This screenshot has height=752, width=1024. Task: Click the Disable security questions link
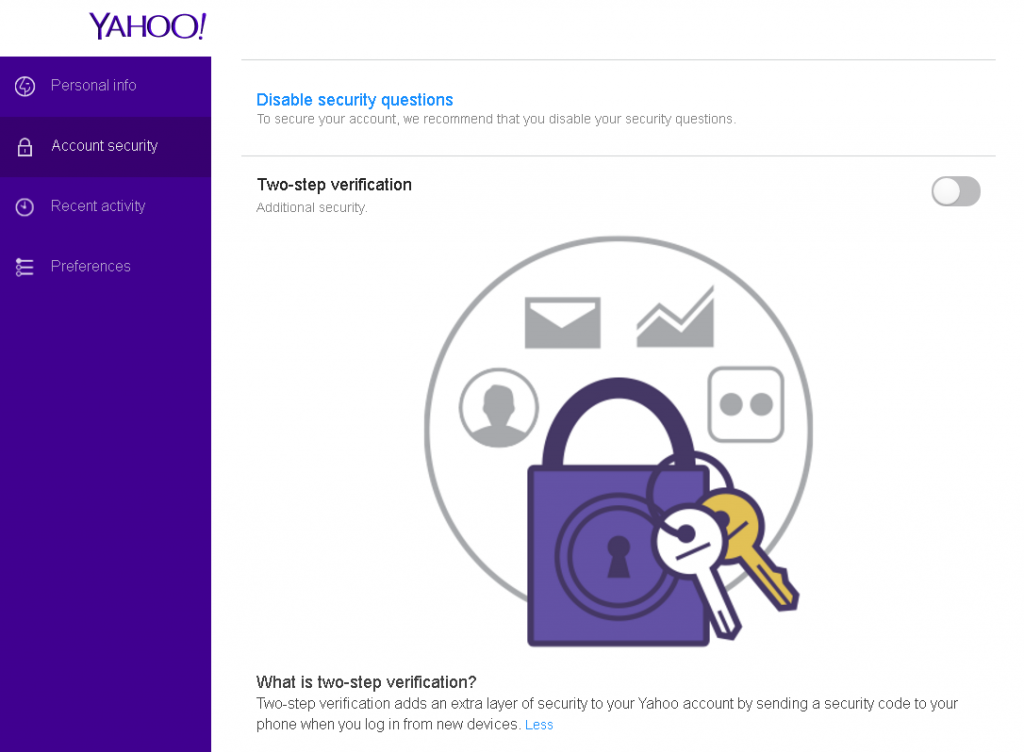[354, 100]
